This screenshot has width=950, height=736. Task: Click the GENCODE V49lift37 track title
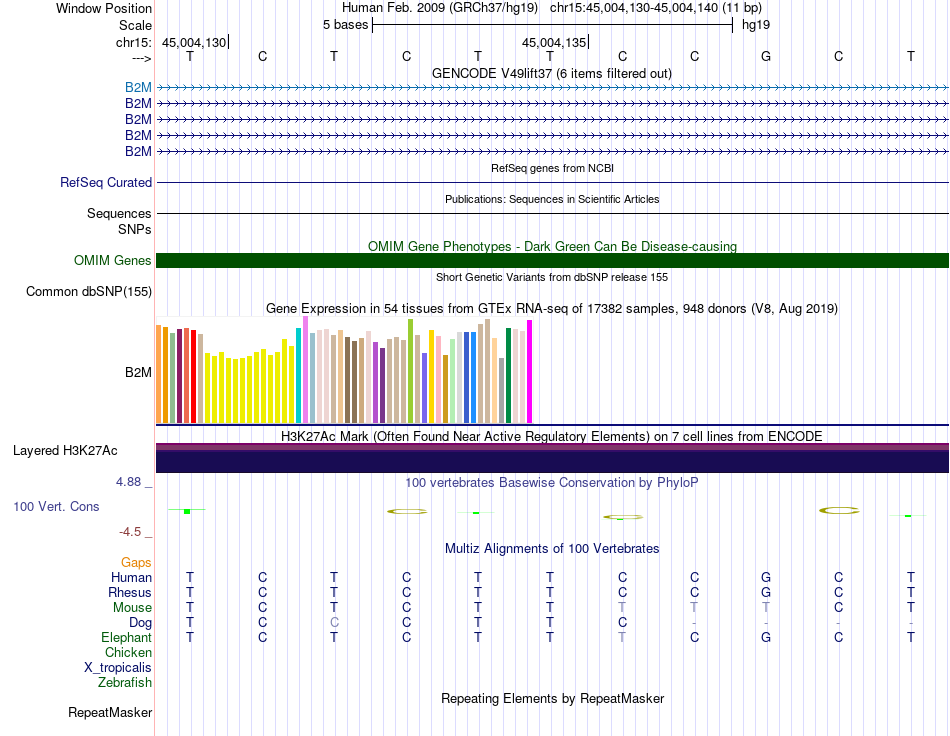coord(552,74)
